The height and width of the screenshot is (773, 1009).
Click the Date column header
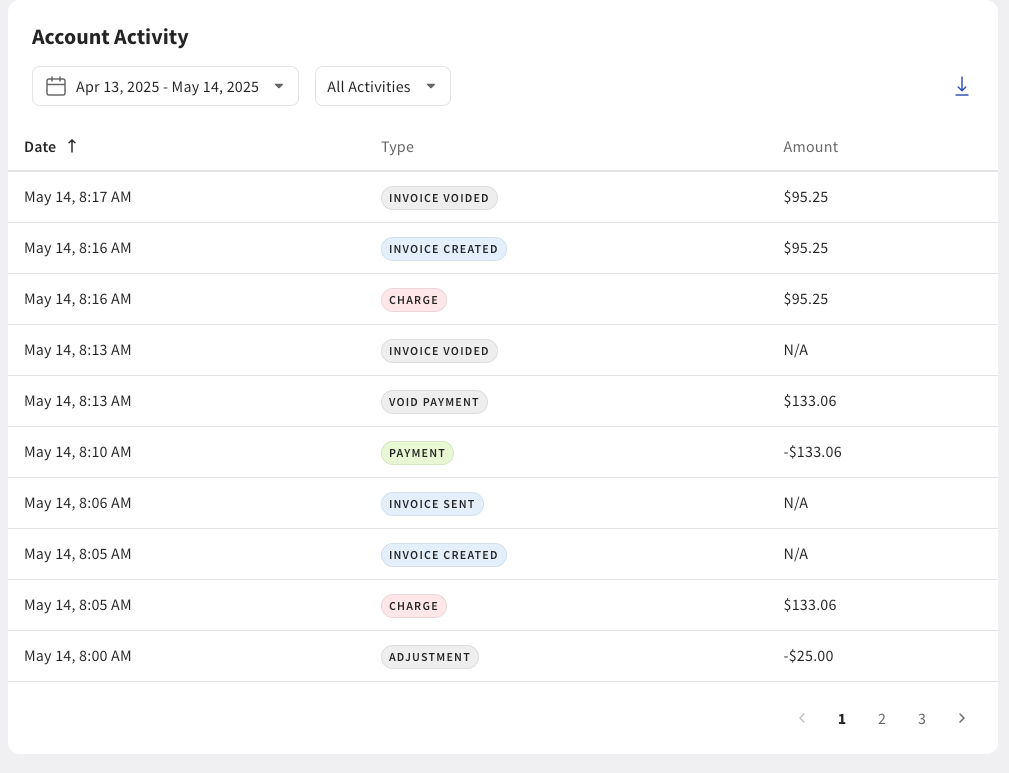[40, 146]
